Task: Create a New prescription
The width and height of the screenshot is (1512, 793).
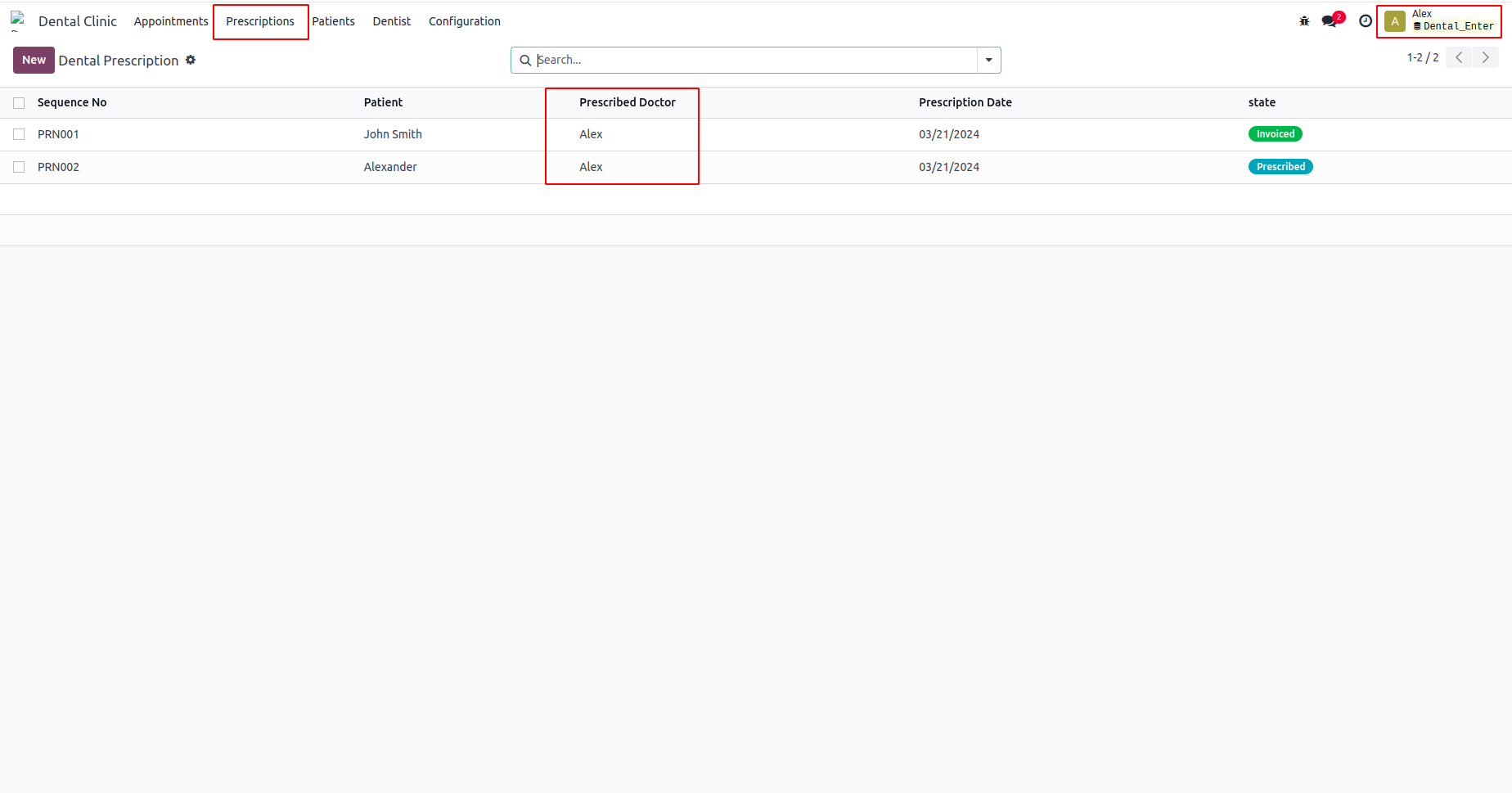Action: [34, 61]
